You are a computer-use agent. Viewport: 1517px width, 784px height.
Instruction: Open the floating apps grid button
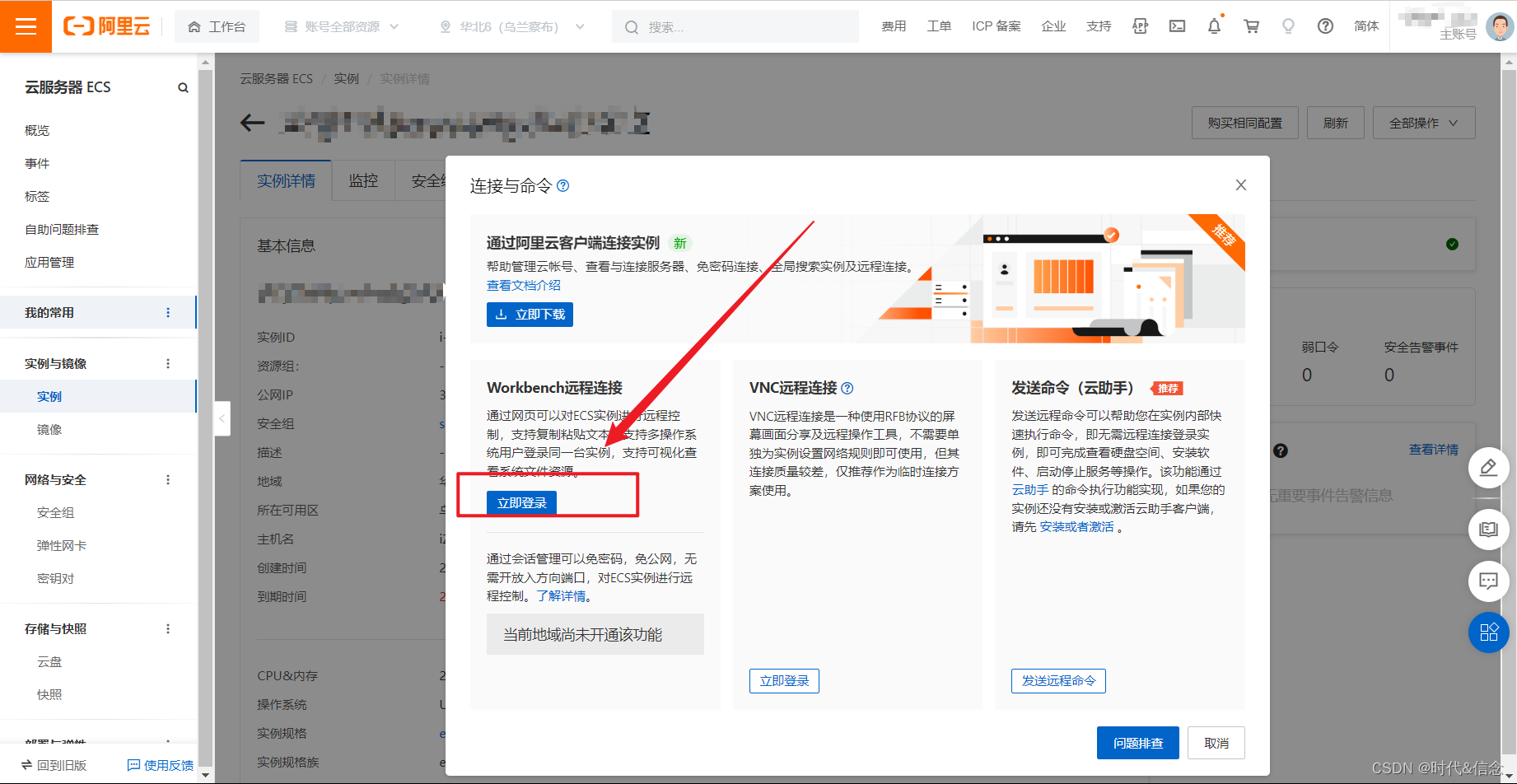[1488, 632]
